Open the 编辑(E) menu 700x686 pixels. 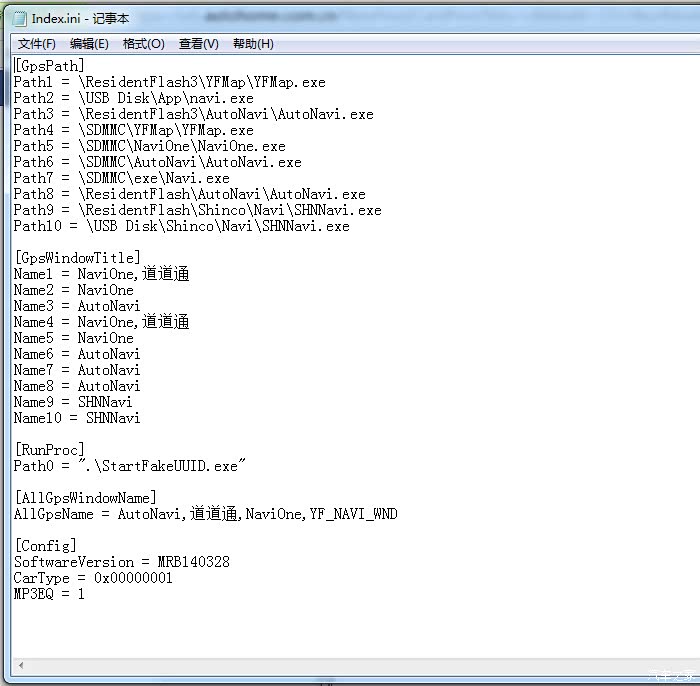coord(89,44)
